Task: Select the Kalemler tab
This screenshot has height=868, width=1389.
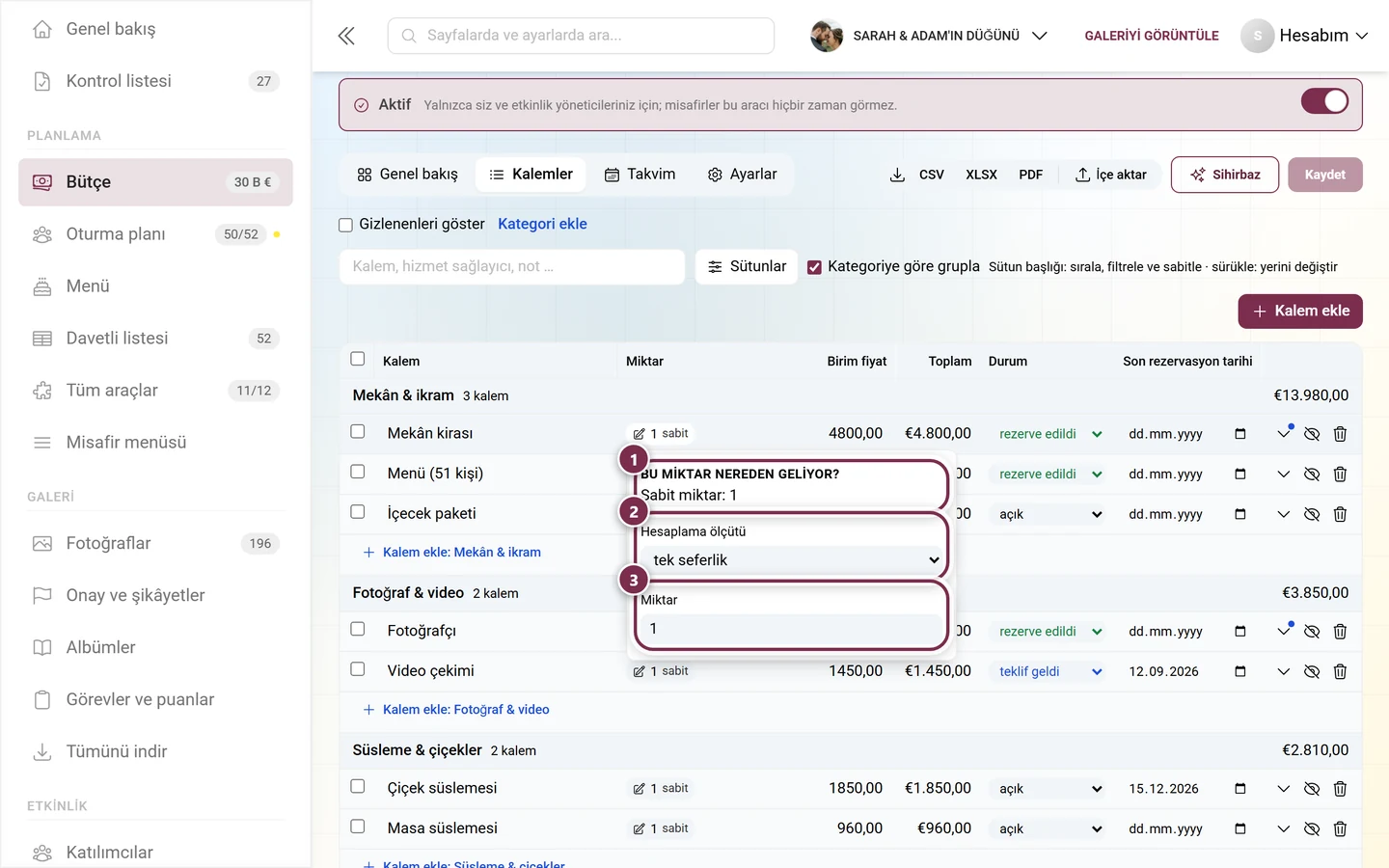Action: 531,175
